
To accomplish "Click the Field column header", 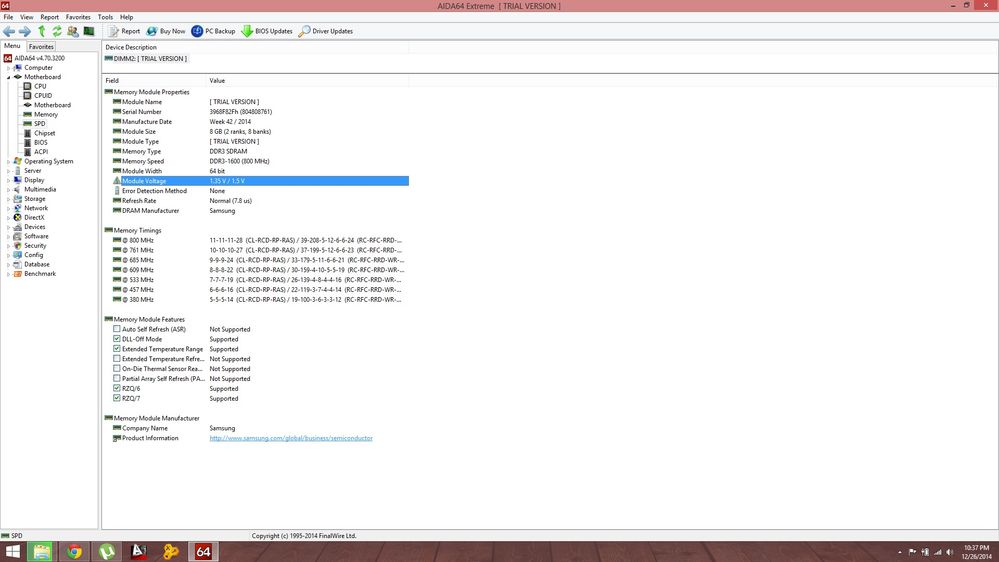I will point(155,80).
